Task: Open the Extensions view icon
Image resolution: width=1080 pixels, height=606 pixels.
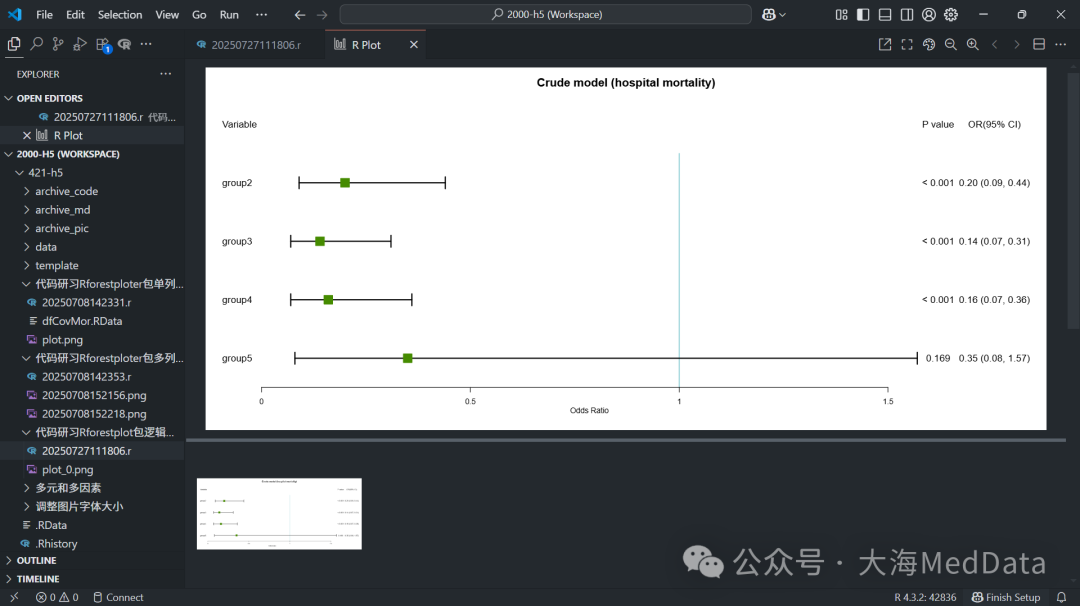Action: 103,45
